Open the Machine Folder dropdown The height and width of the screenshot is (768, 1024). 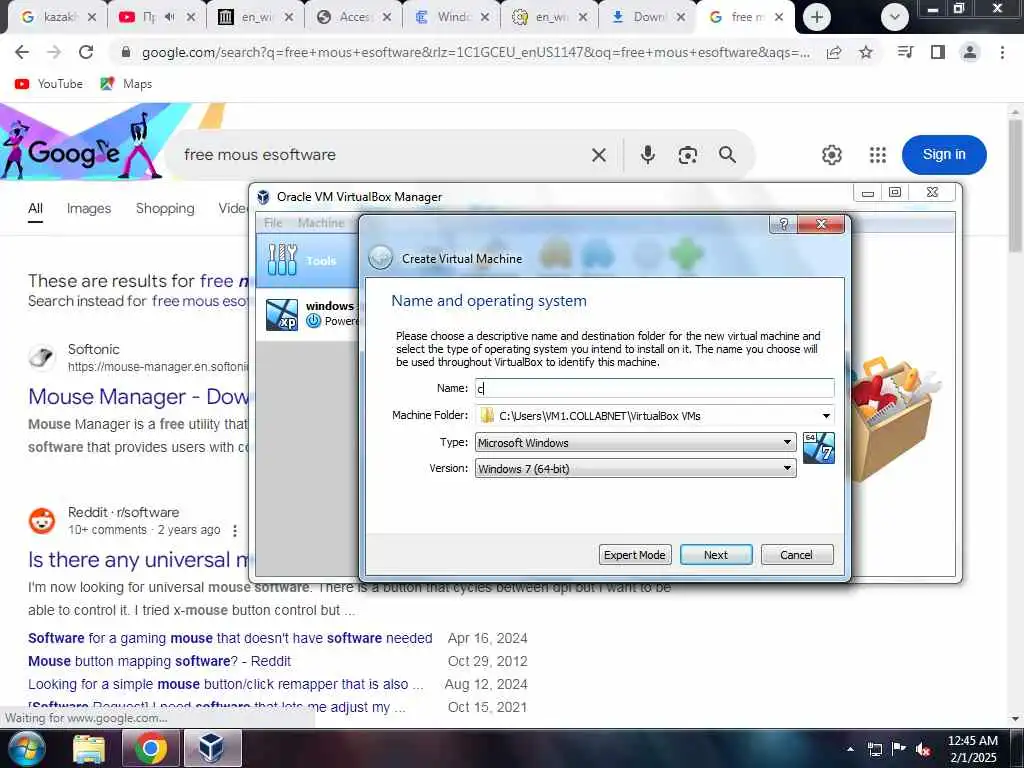pos(826,415)
